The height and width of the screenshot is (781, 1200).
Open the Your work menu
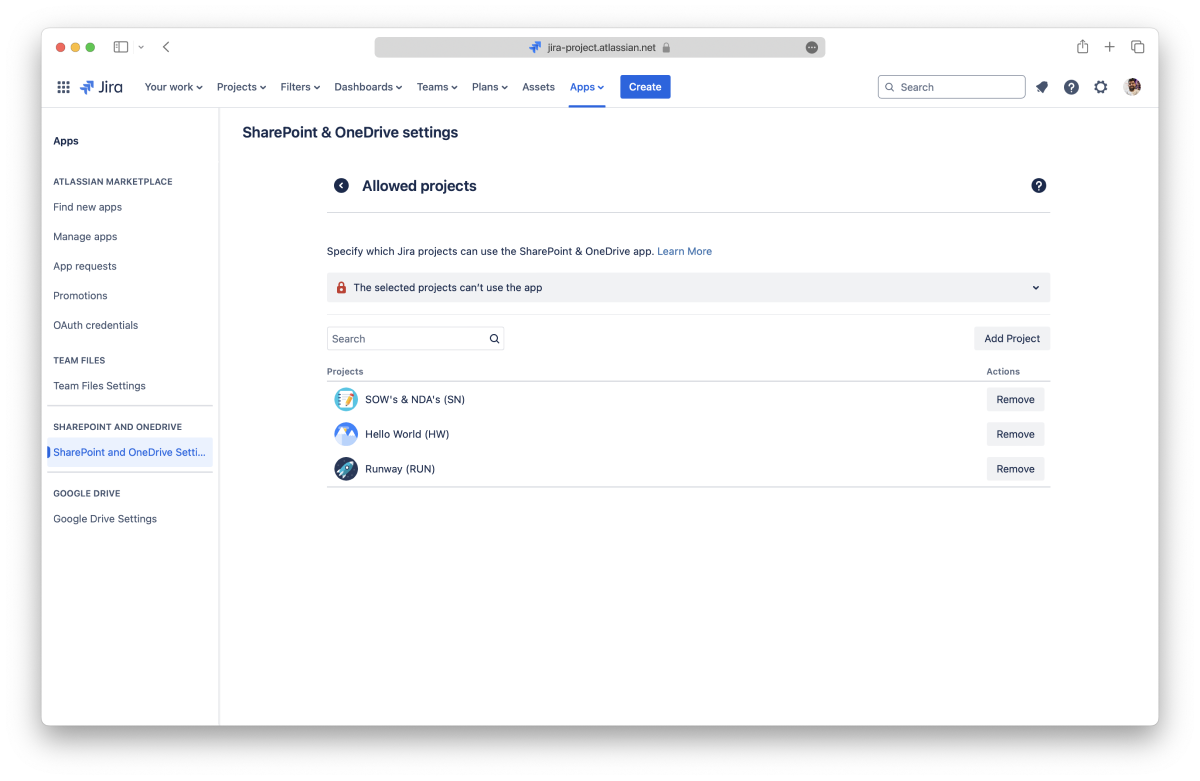[x=173, y=87]
